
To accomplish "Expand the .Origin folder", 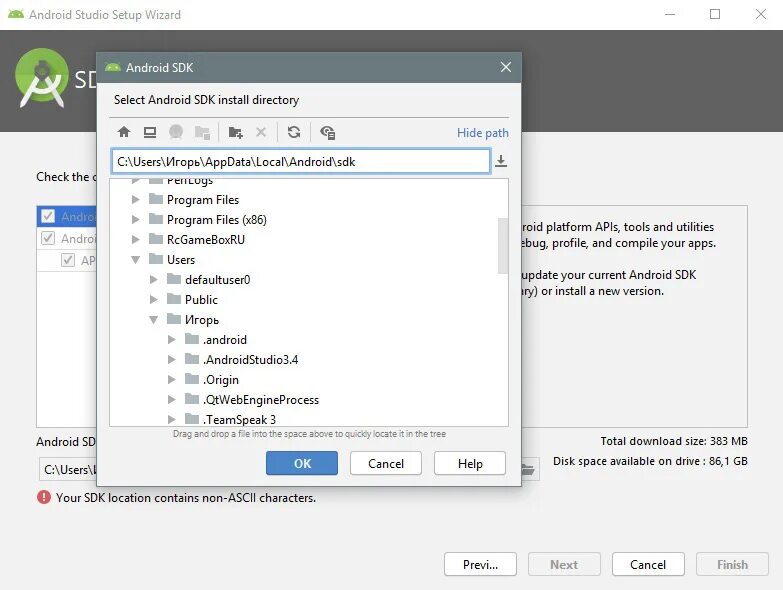I will tap(172, 379).
